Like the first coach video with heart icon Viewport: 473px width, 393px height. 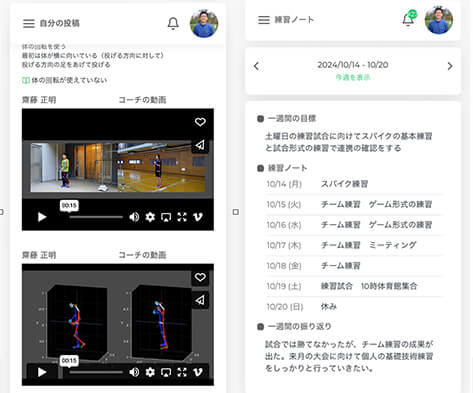[200, 122]
